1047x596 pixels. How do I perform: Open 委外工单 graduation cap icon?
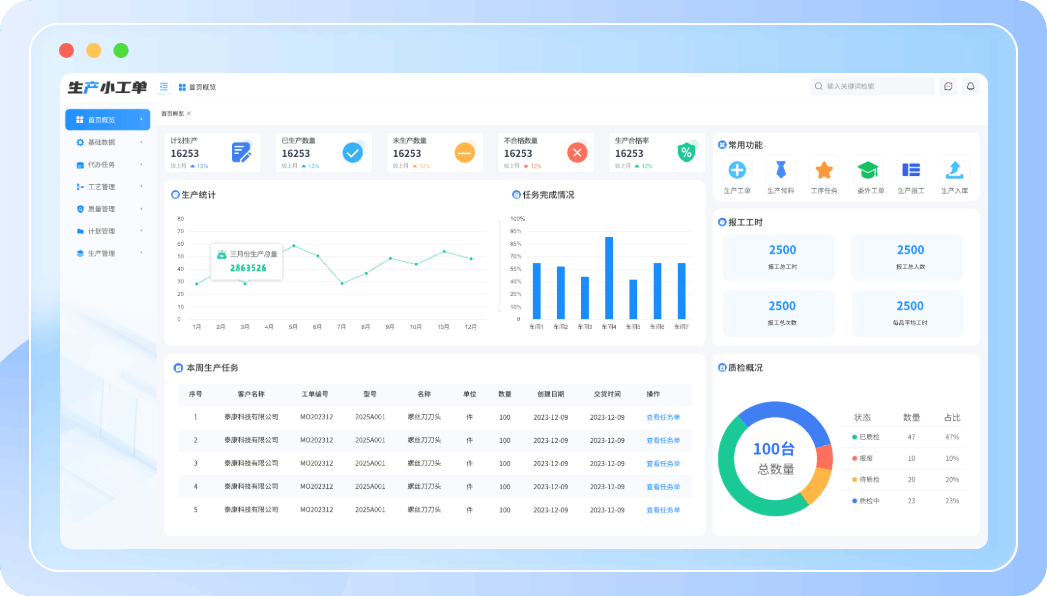tap(867, 170)
